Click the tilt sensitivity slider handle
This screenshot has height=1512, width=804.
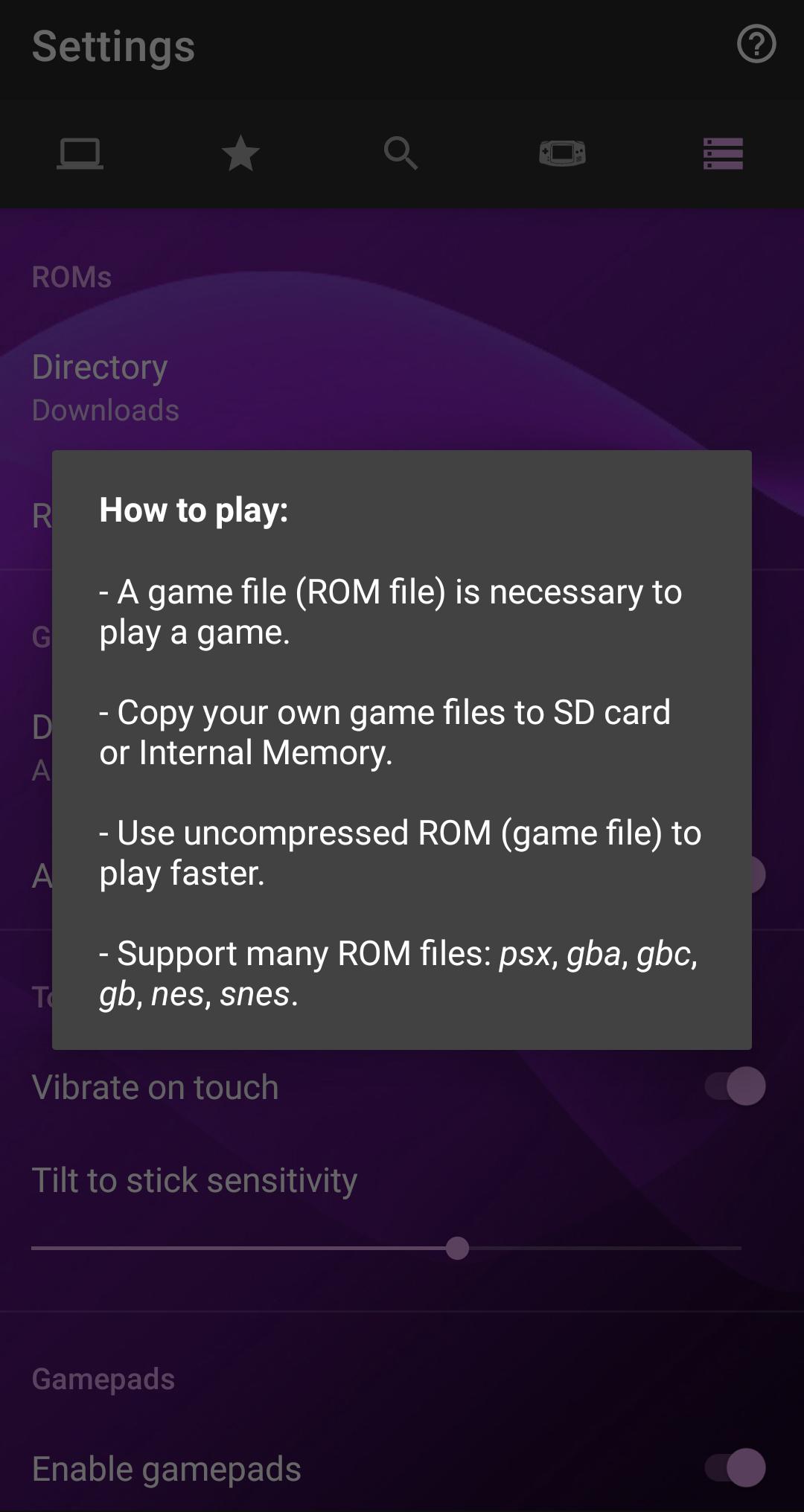pos(457,1248)
